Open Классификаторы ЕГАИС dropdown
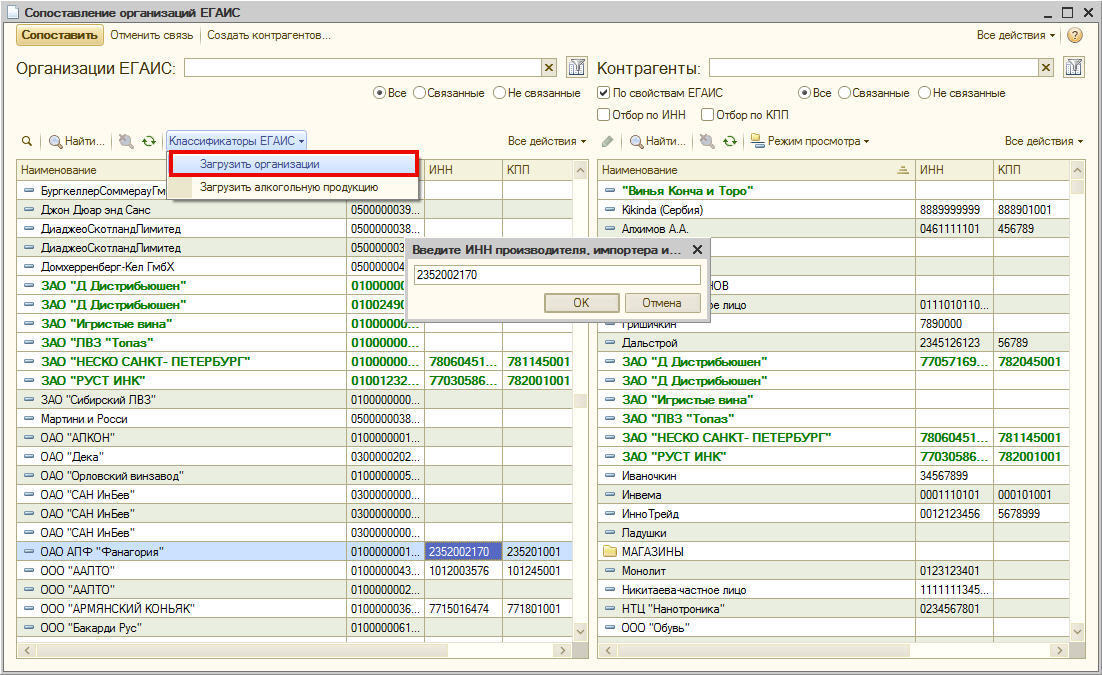 [237, 141]
